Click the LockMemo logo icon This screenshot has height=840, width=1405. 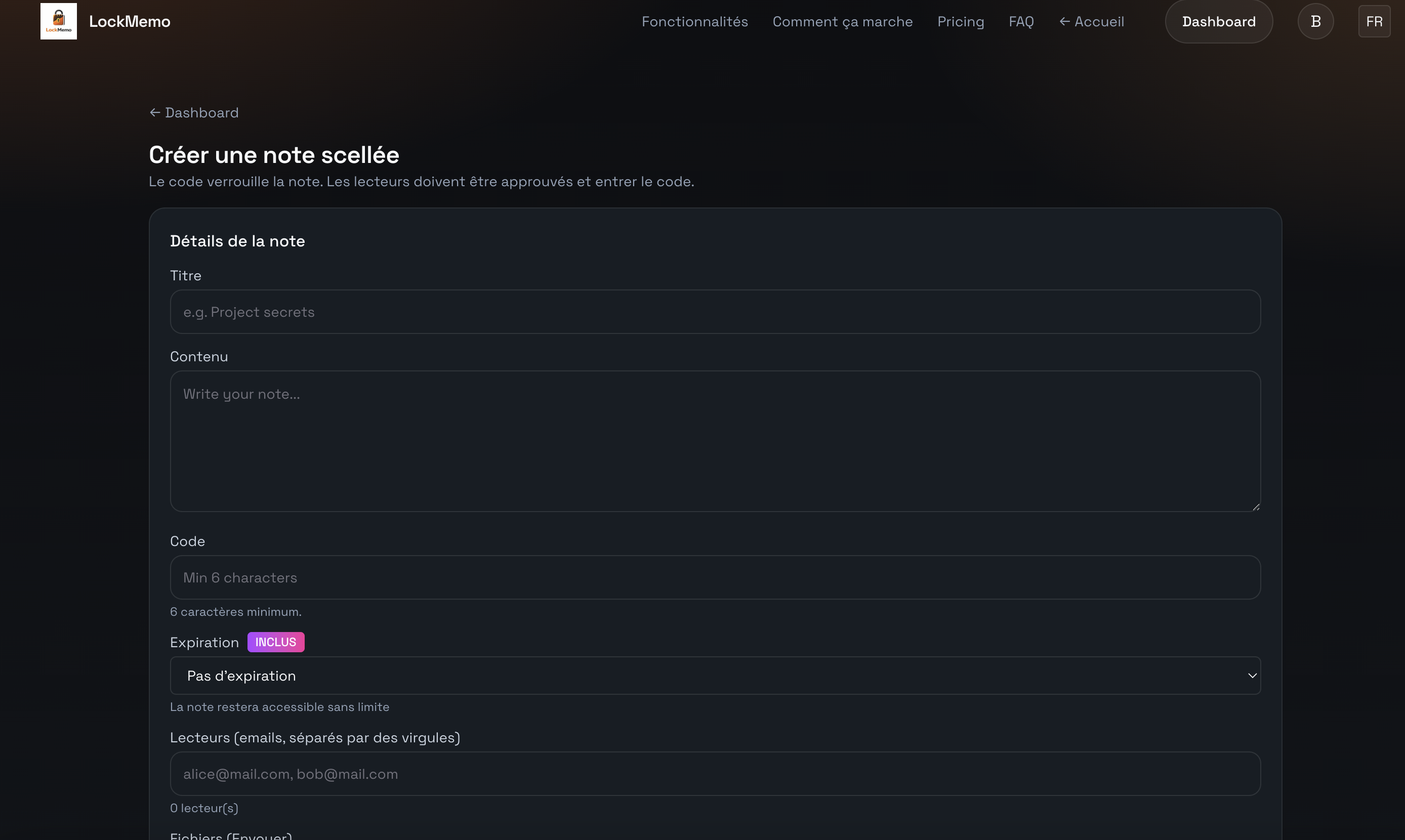pyautogui.click(x=58, y=21)
